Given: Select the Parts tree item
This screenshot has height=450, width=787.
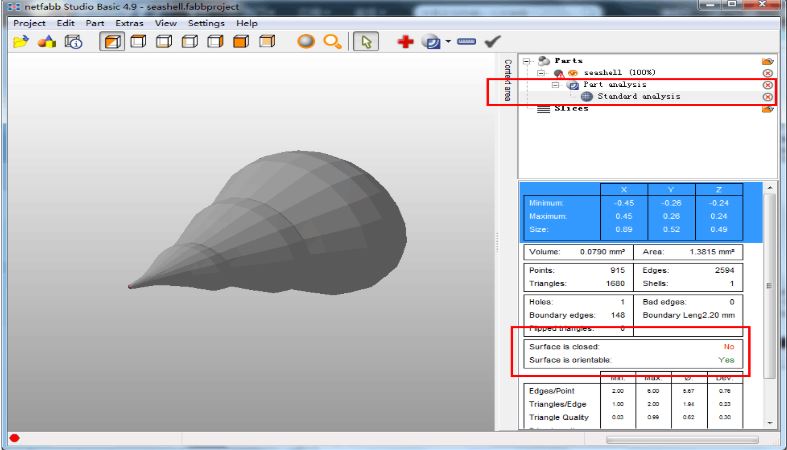Looking at the screenshot, I should coord(568,61).
